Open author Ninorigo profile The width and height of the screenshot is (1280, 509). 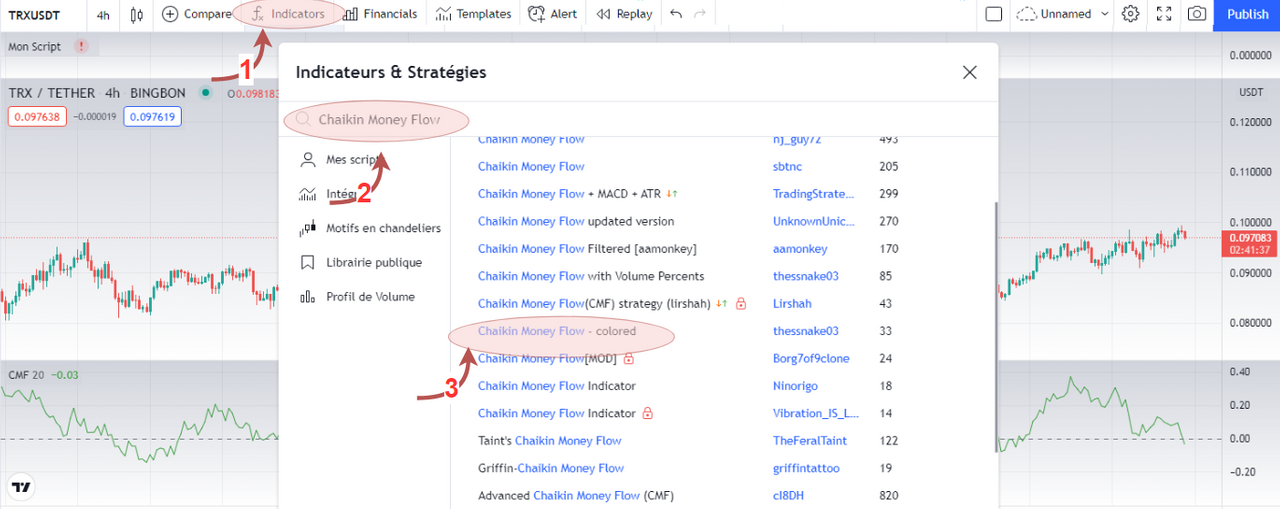[x=796, y=385]
